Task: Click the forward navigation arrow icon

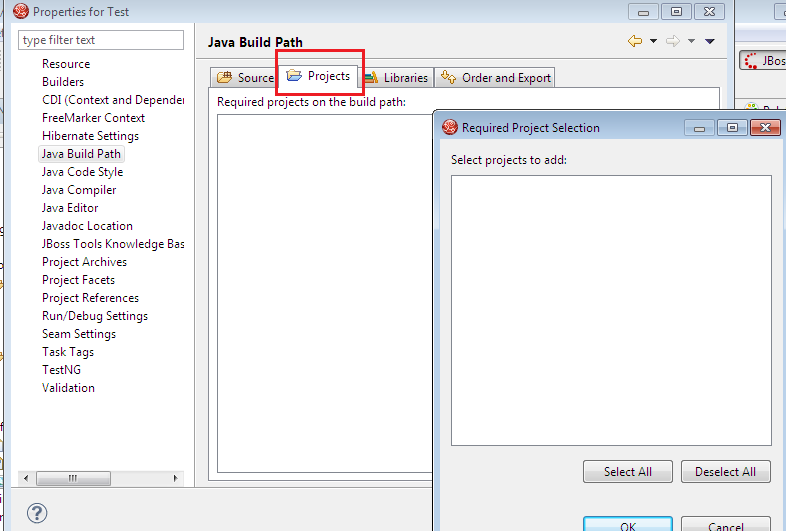Action: pos(673,41)
